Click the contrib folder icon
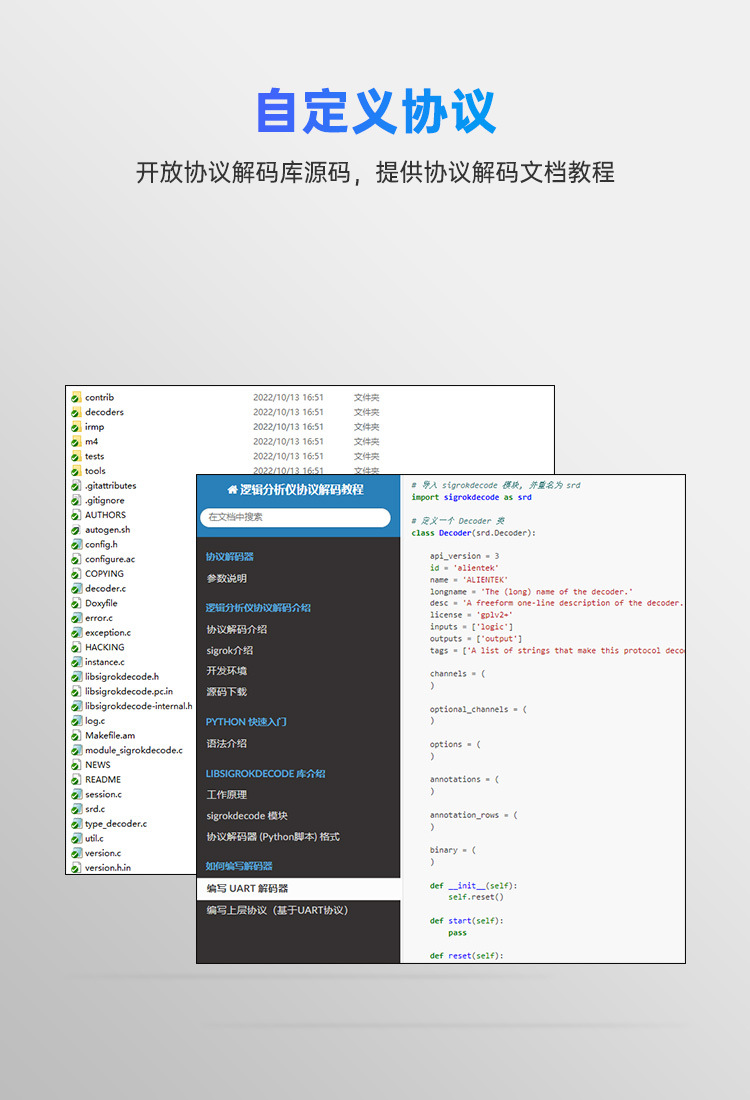 click(76, 398)
